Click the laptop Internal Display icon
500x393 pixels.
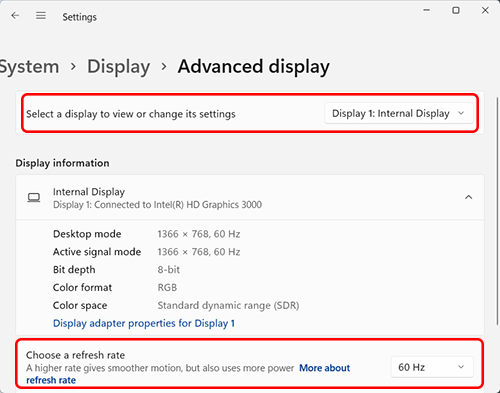[34, 198]
